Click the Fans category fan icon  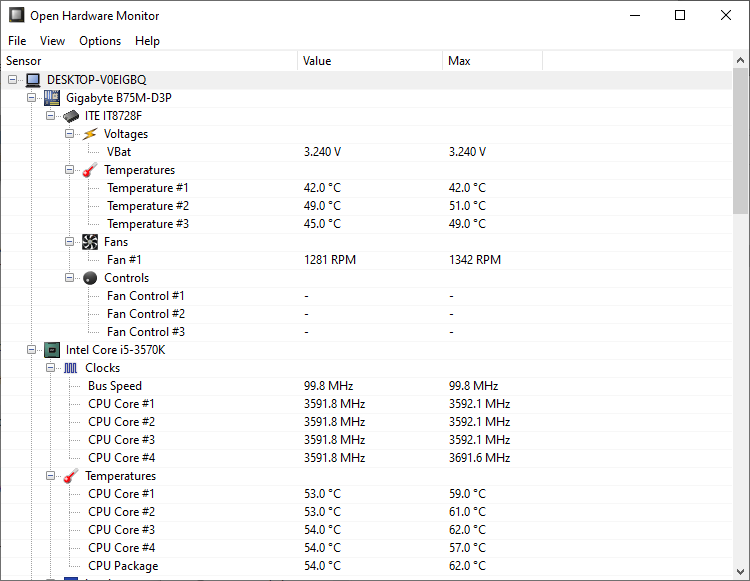[90, 242]
